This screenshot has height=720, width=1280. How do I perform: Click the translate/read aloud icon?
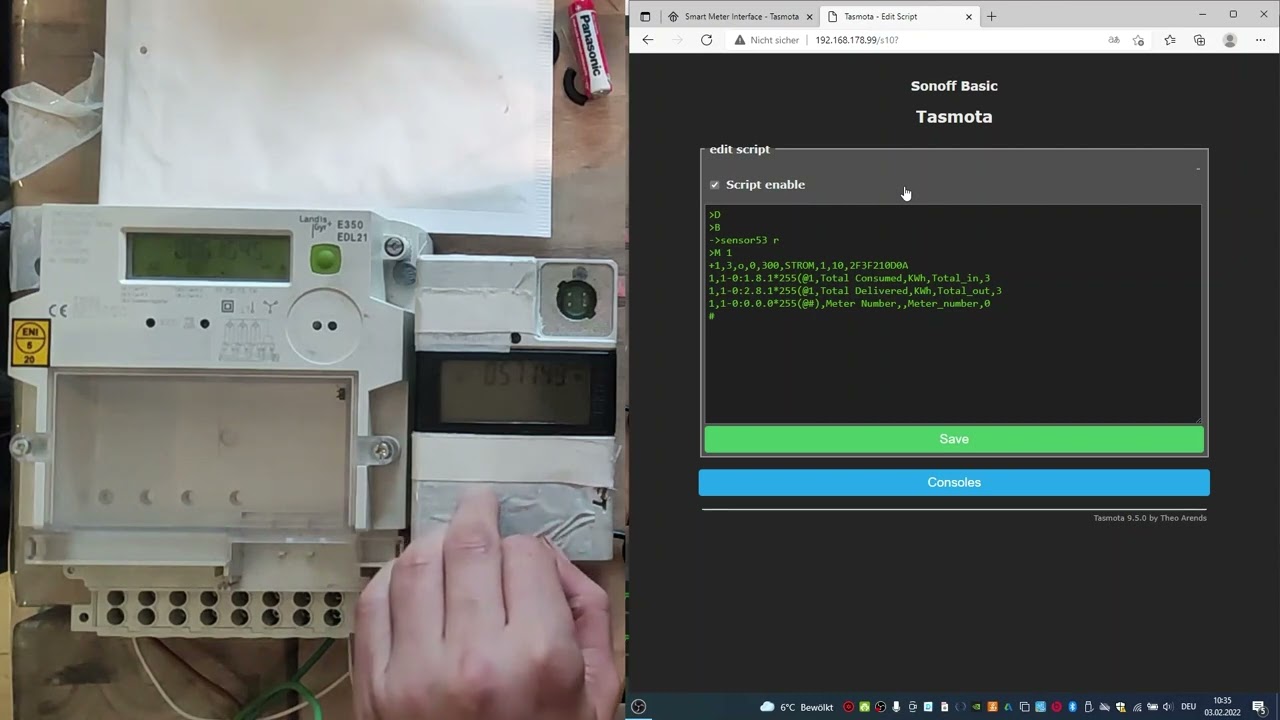pos(1113,40)
